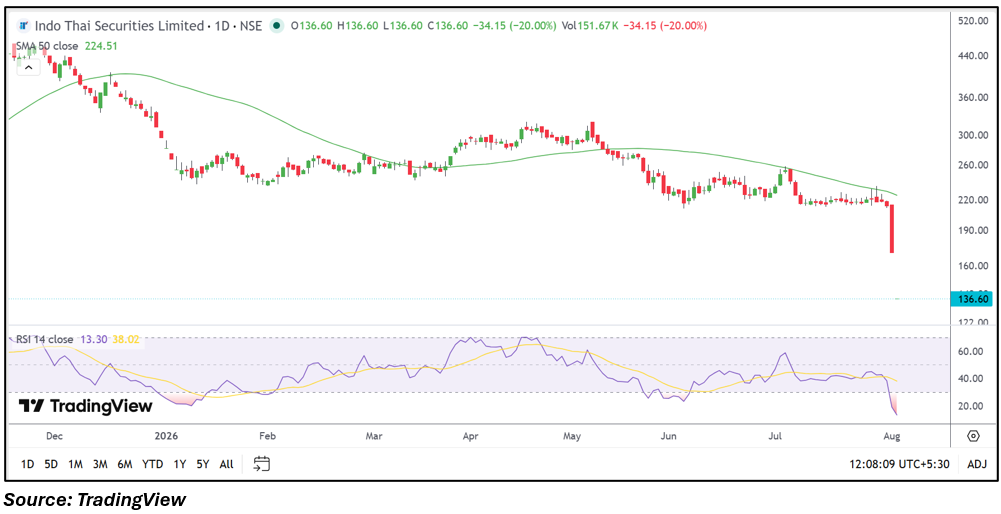Click the Dec label on time axis
This screenshot has width=1001, height=514.
pos(54,437)
